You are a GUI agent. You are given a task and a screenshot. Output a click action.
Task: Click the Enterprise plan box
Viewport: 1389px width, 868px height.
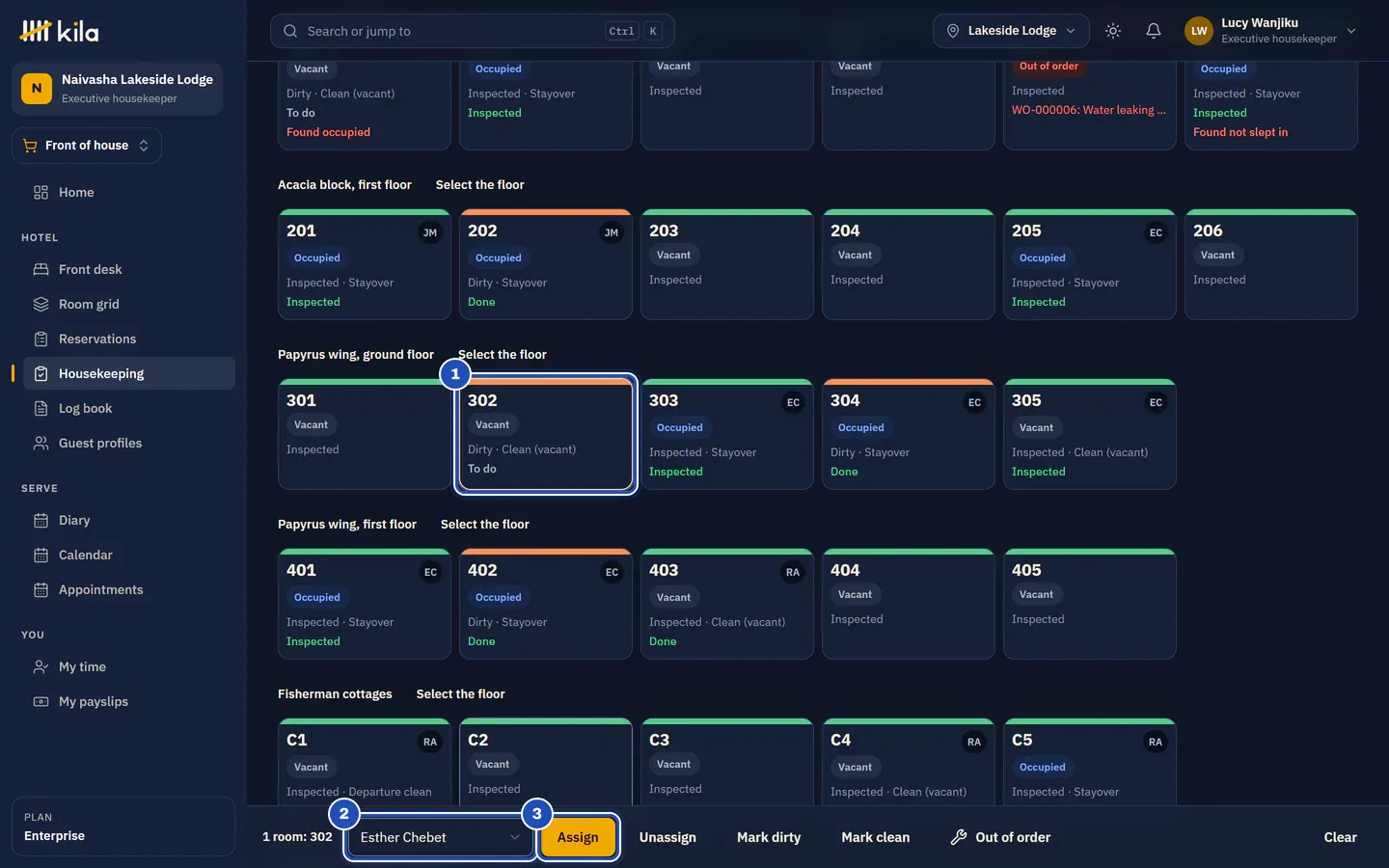(x=123, y=827)
